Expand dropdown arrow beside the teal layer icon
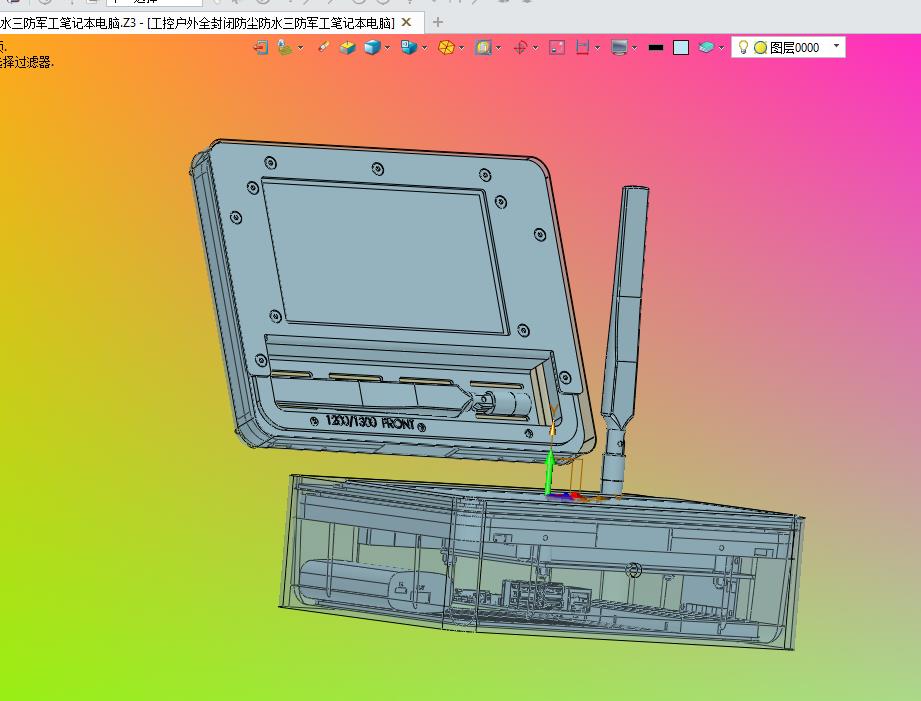The width and height of the screenshot is (921, 701). click(x=721, y=48)
